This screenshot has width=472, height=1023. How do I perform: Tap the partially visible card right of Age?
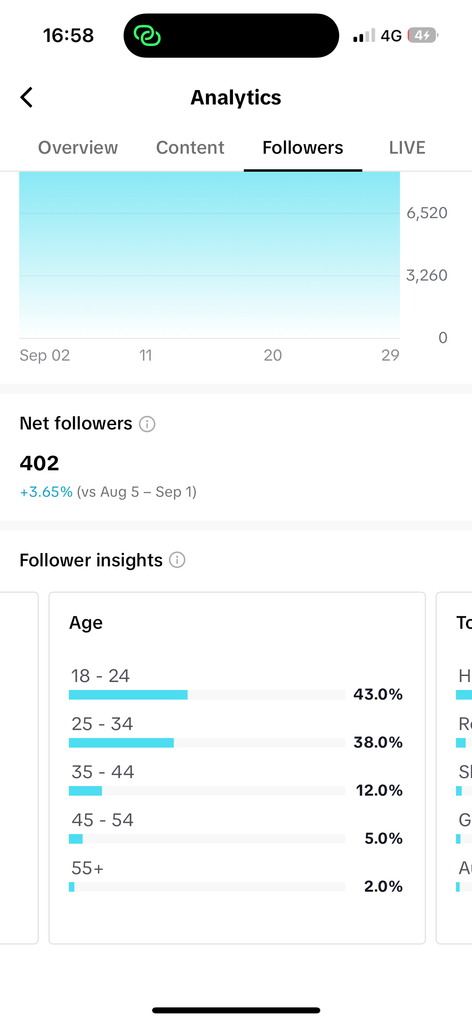pos(454,767)
